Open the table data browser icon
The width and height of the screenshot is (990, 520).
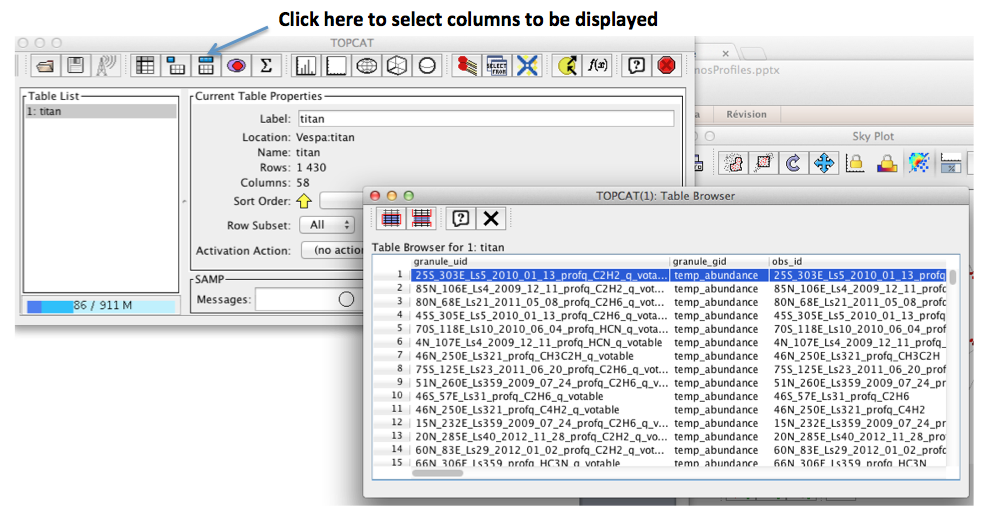145,66
